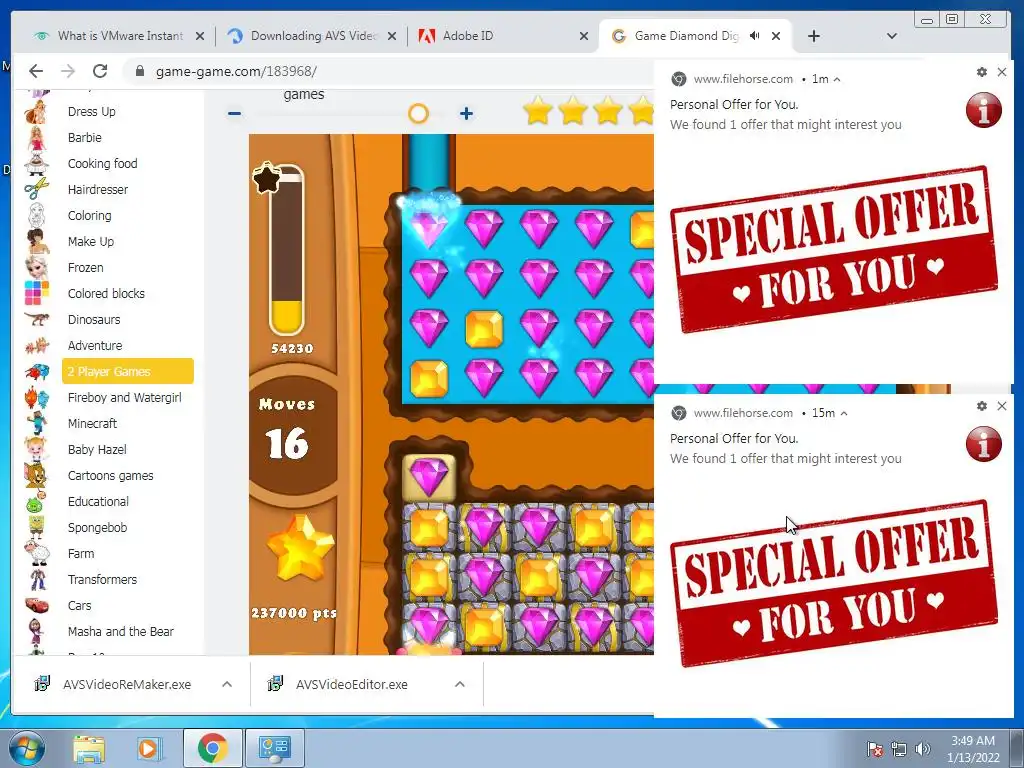The image size is (1024, 768).
Task: Click the Colored blocks category icon
Action: [x=37, y=293]
